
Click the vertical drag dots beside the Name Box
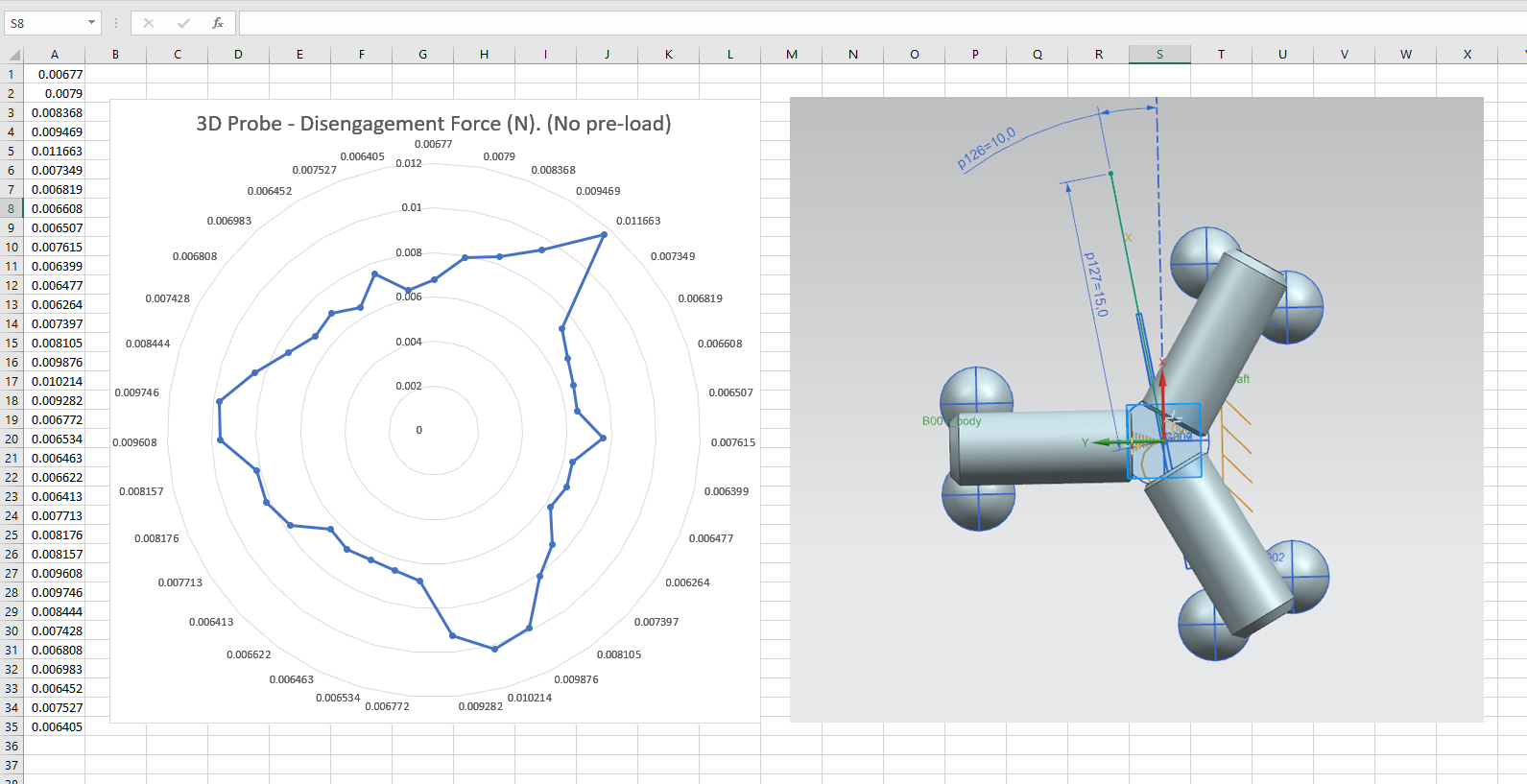click(116, 23)
